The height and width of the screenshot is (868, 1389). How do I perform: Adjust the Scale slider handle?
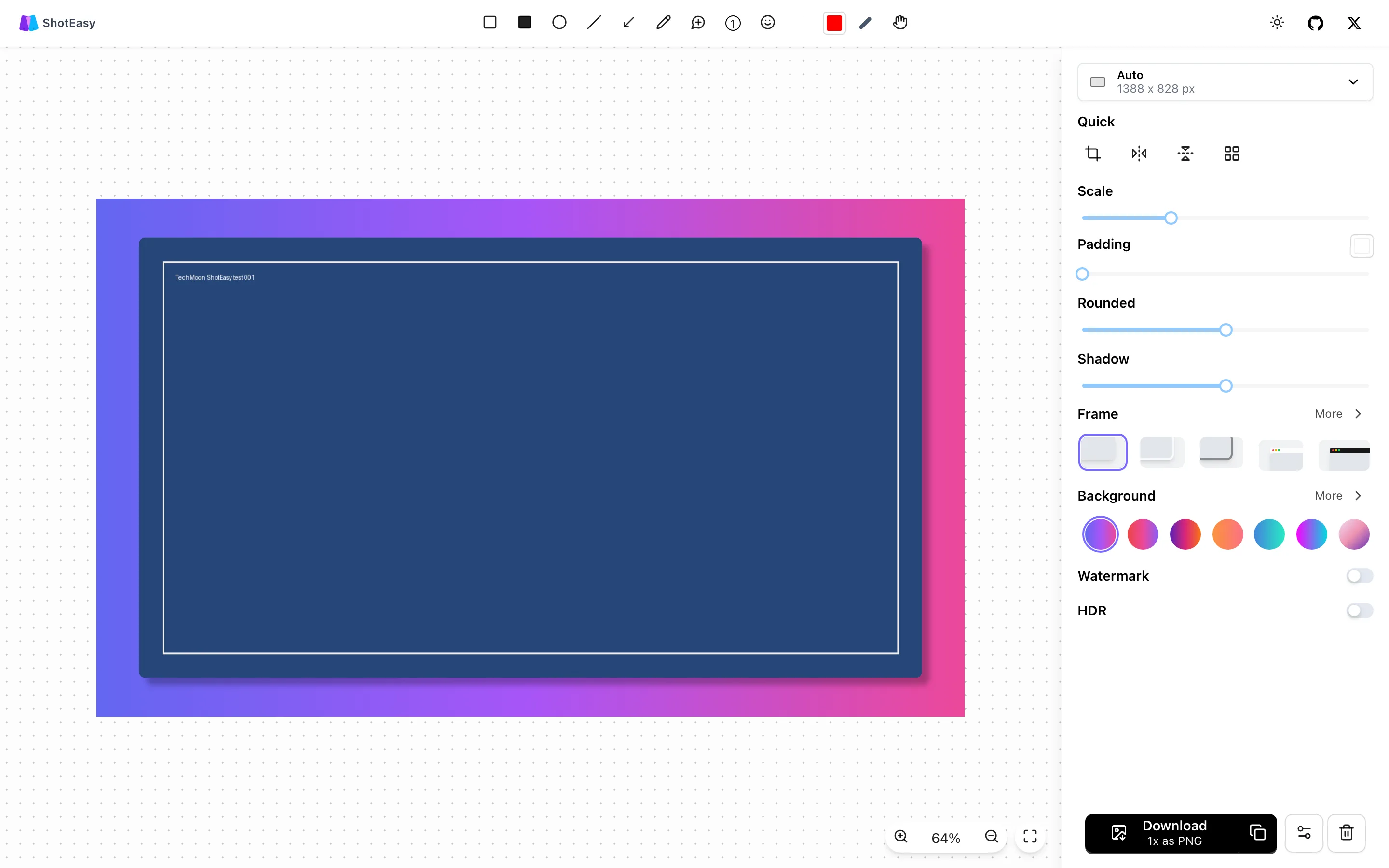click(x=1171, y=218)
